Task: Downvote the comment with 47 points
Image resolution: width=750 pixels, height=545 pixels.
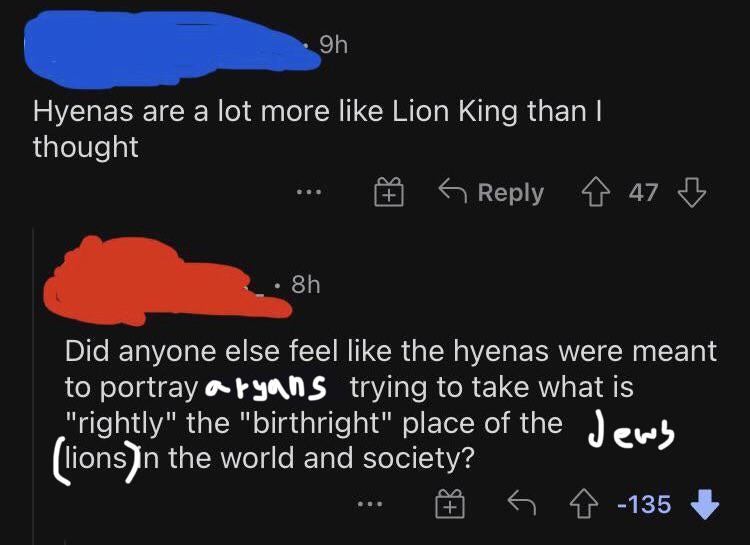Action: click(x=693, y=193)
